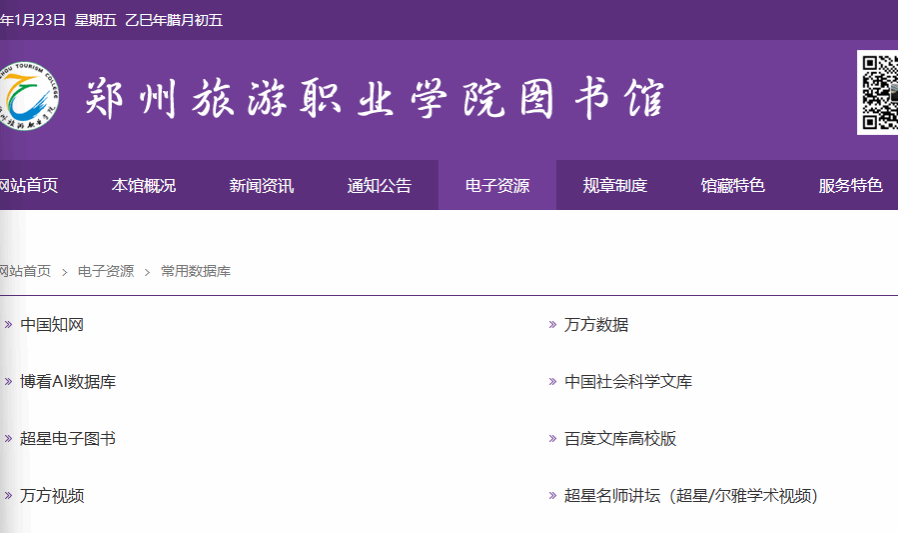The image size is (898, 533).
Task: Open the 中国知网 database link
Action: [52, 325]
